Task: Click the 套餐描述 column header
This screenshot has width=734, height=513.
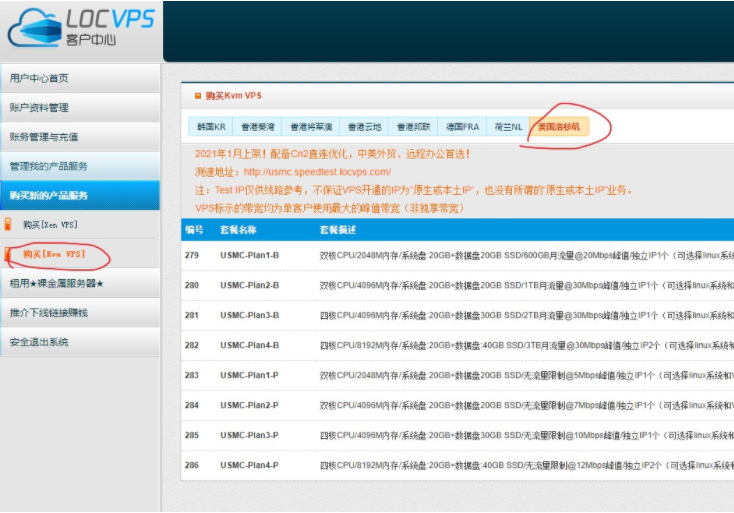Action: click(338, 230)
